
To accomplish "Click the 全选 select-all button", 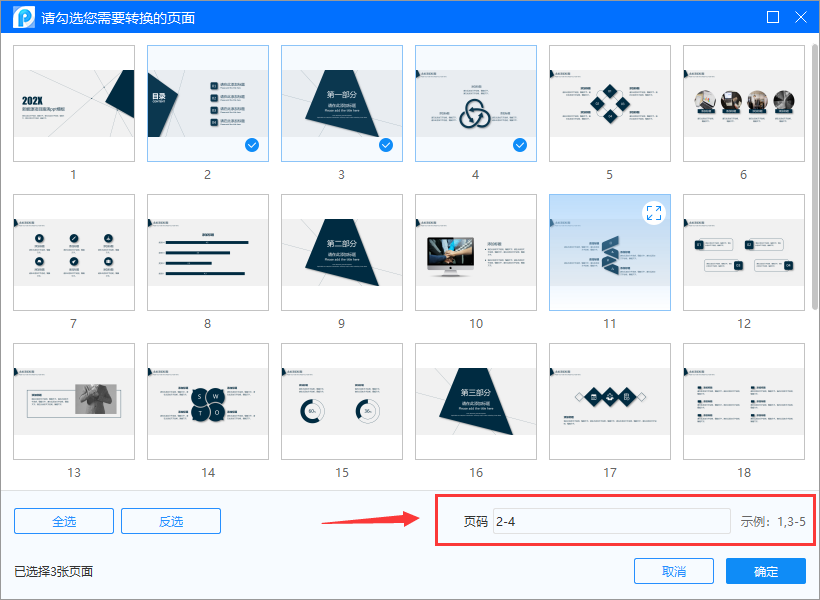I will tap(64, 521).
